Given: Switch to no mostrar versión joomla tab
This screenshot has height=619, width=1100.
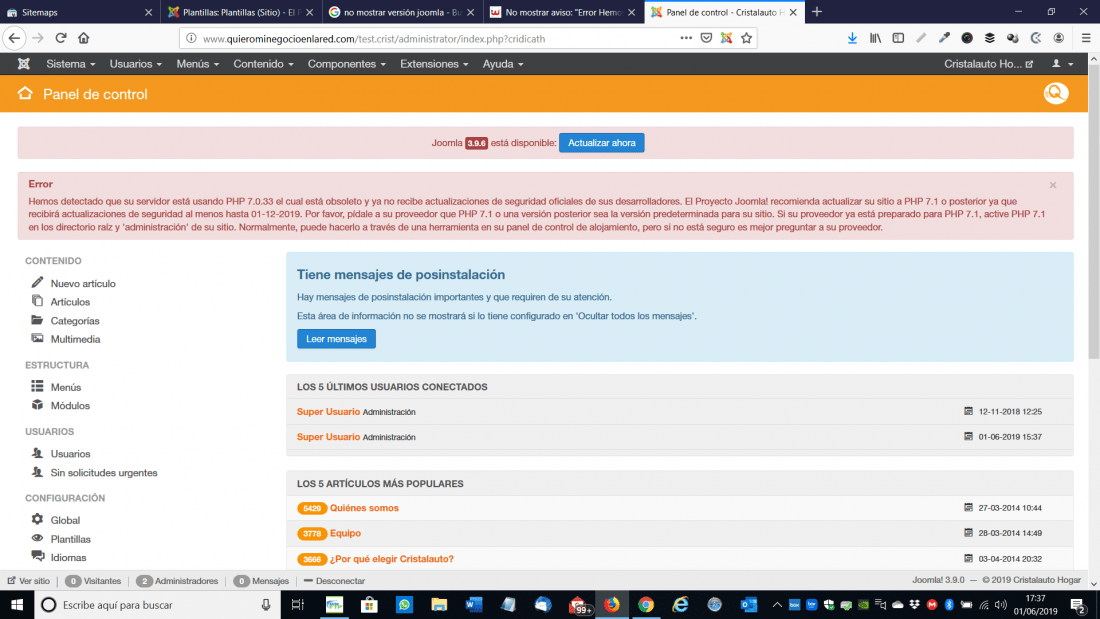Looking at the screenshot, I should click(402, 12).
